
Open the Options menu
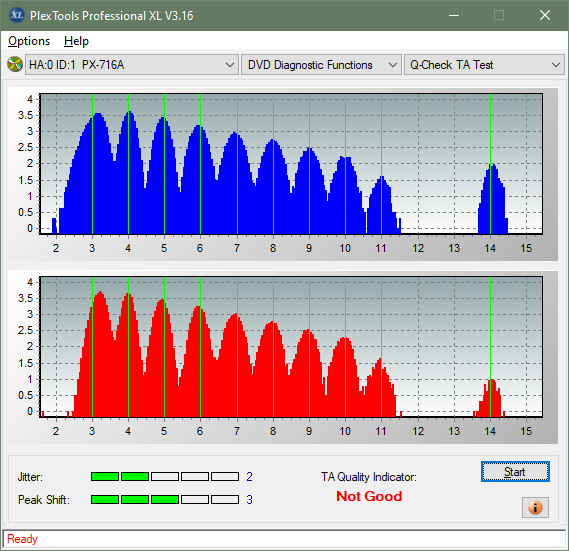click(x=29, y=41)
